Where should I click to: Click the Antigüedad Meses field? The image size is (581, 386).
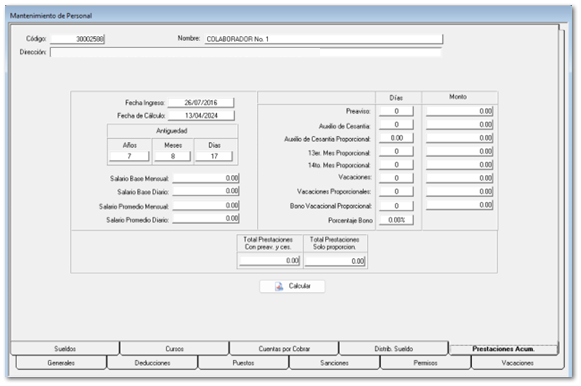coord(172,156)
